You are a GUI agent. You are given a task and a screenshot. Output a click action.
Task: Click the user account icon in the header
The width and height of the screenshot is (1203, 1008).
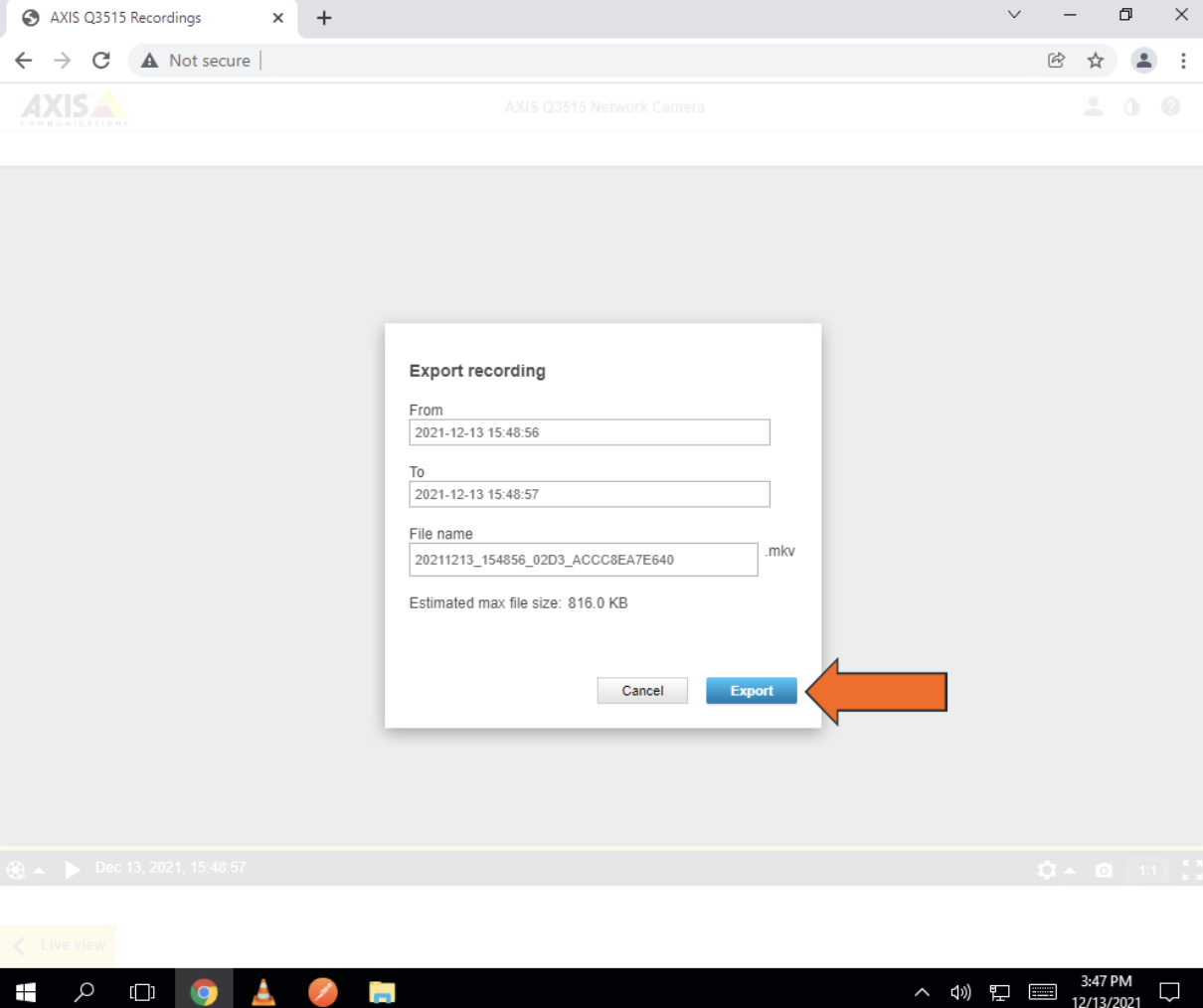1093,106
